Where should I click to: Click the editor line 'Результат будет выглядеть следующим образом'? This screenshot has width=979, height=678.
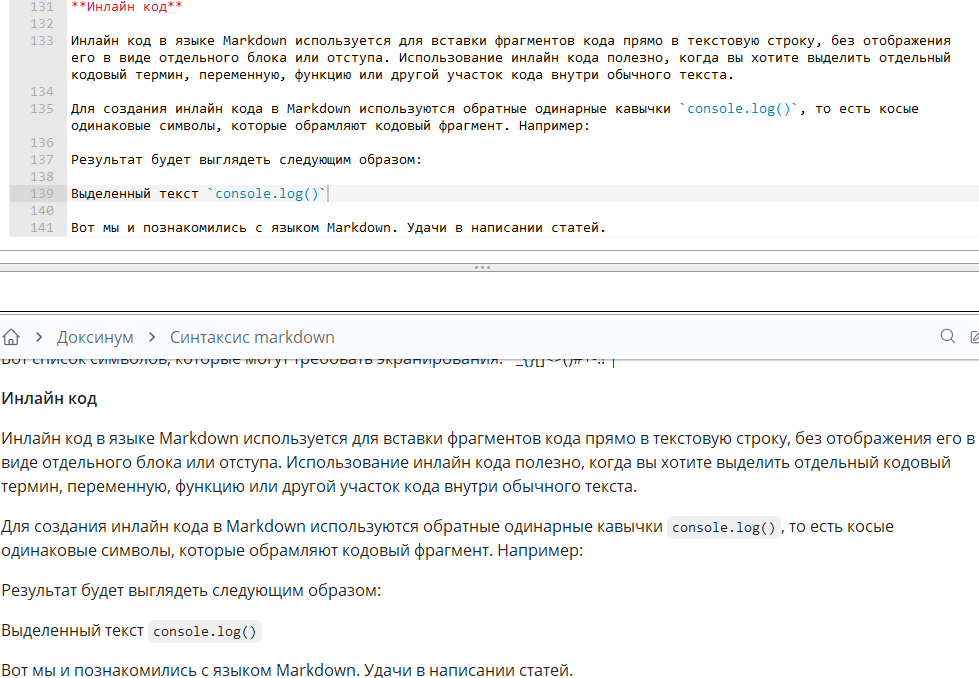tap(246, 160)
